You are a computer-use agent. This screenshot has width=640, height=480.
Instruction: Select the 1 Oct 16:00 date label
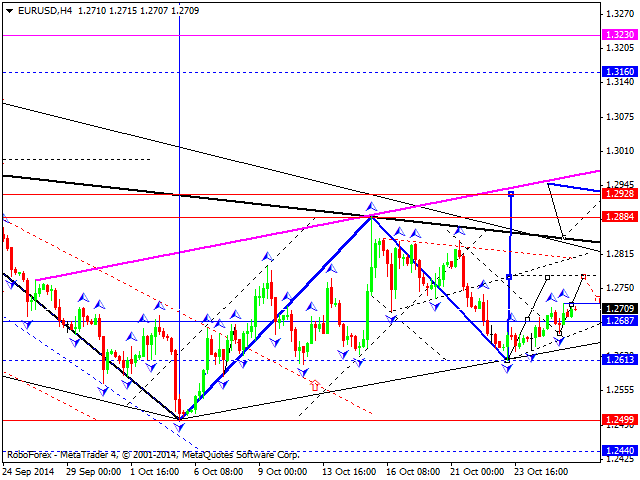click(x=152, y=471)
